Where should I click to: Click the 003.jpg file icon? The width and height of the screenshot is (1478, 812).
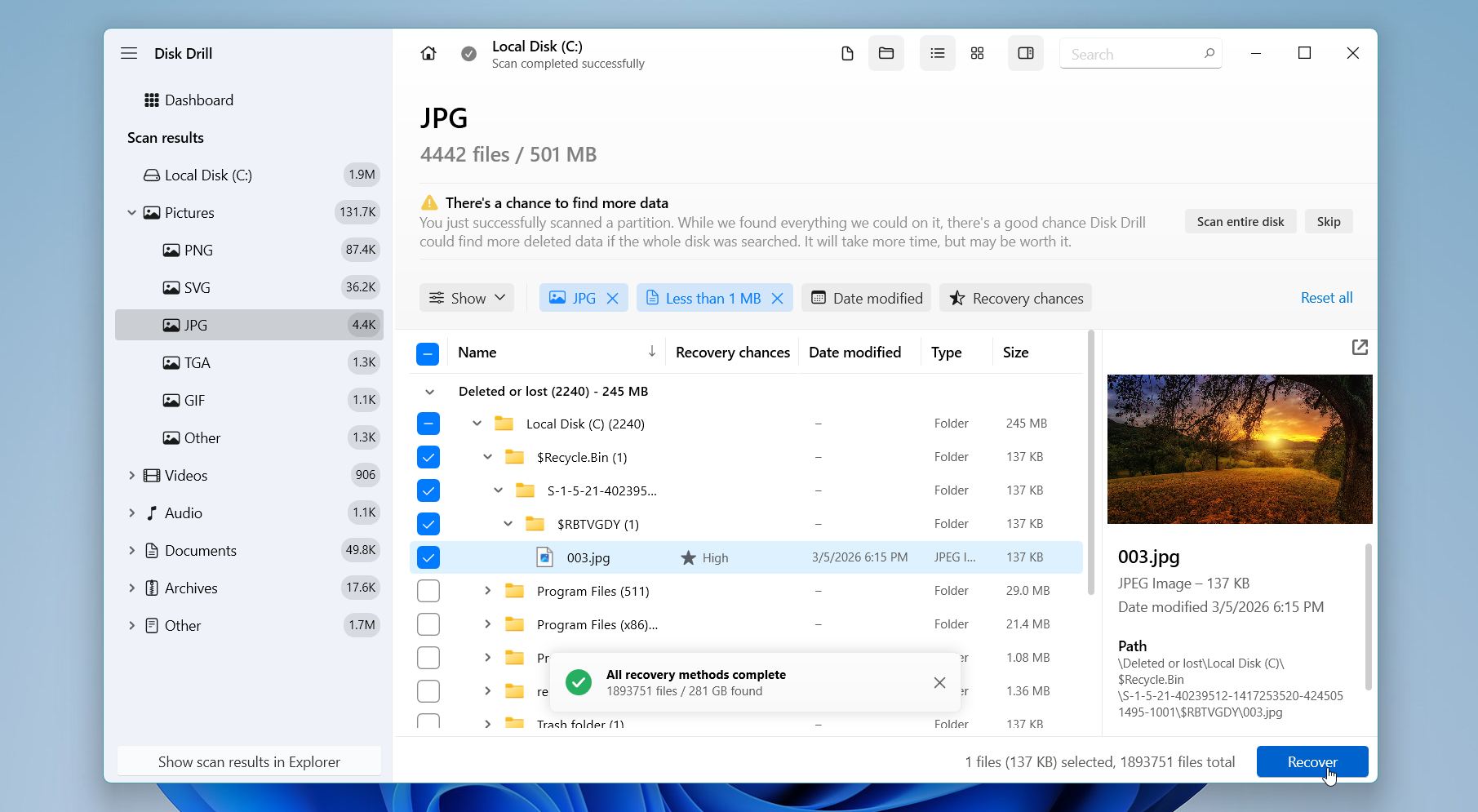tap(544, 557)
